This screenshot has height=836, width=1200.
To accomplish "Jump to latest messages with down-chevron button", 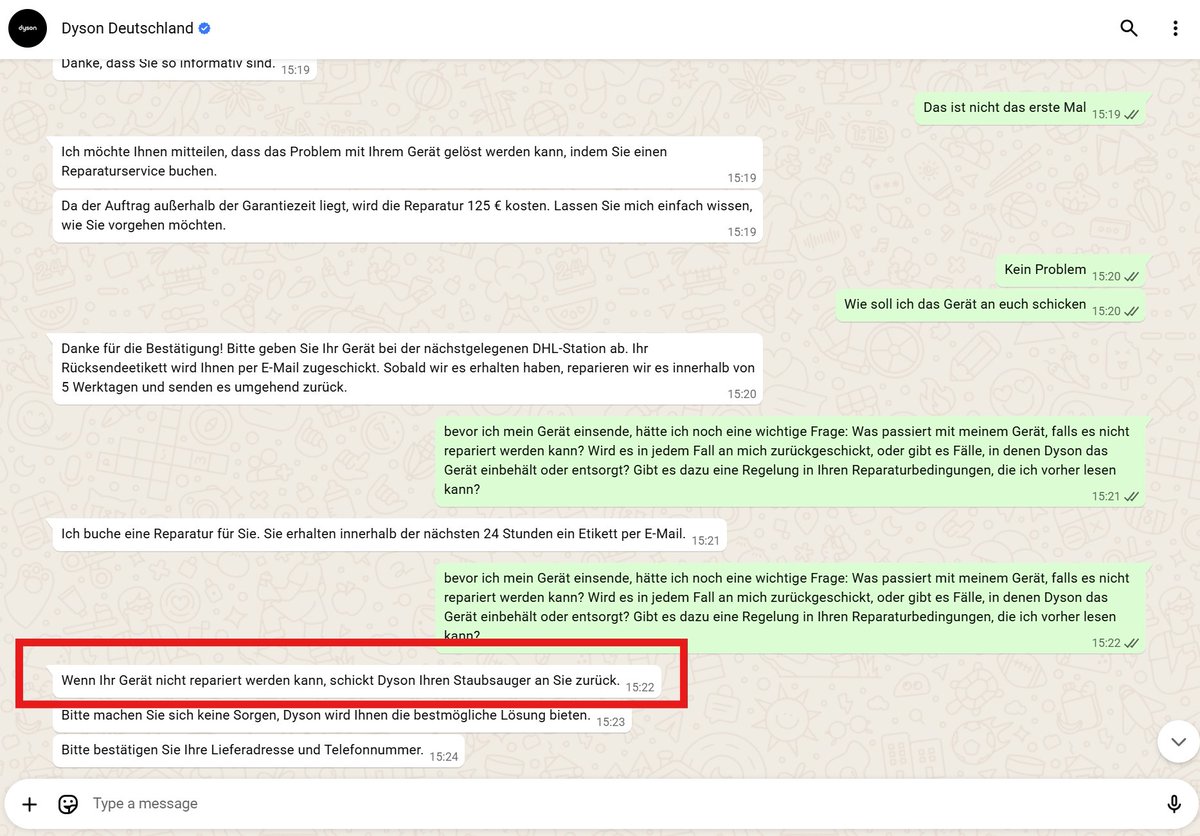I will click(x=1178, y=741).
